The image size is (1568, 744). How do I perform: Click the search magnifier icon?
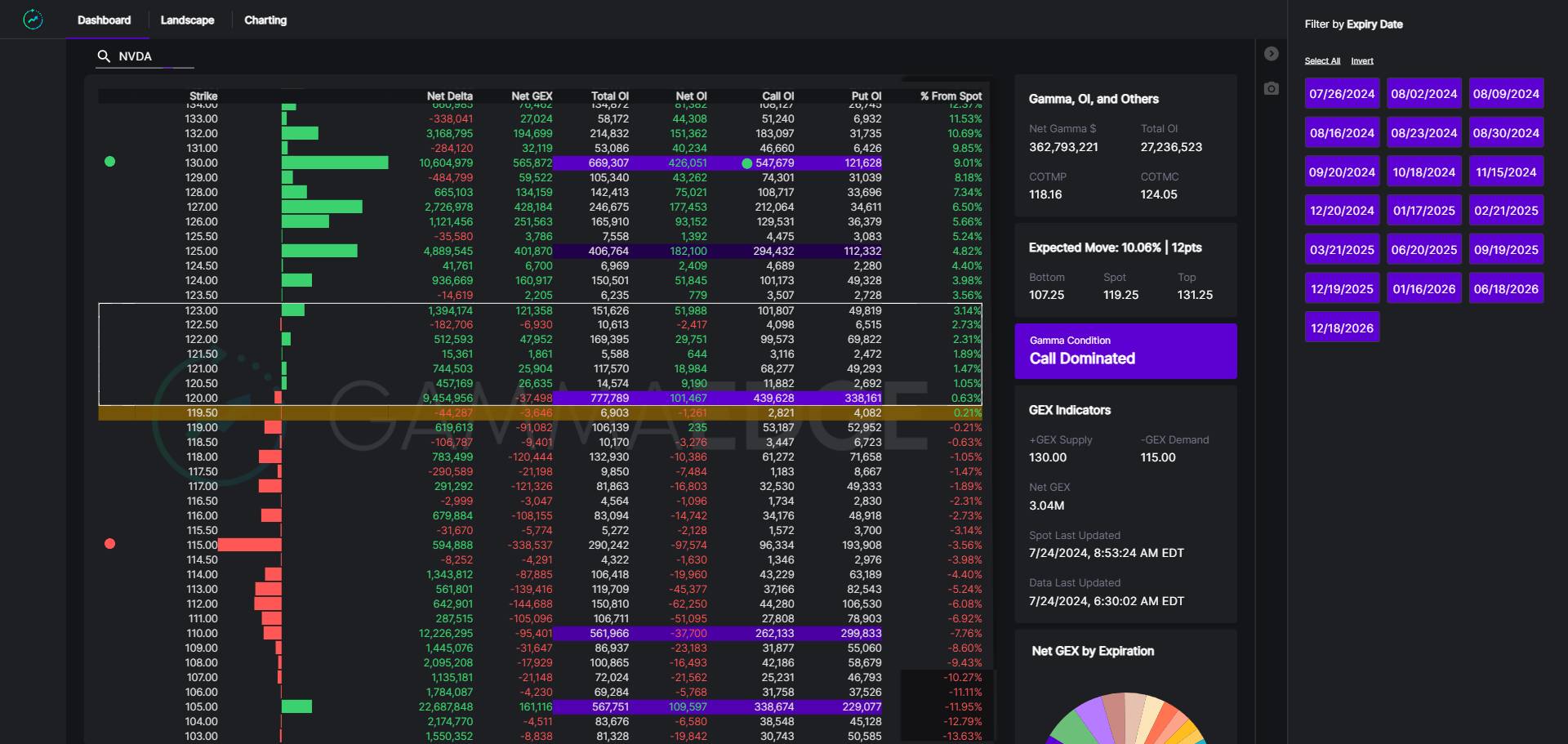coord(104,56)
